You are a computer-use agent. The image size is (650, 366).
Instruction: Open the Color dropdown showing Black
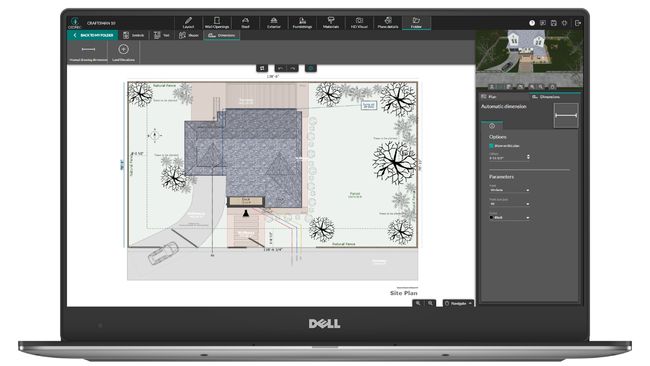tap(509, 217)
